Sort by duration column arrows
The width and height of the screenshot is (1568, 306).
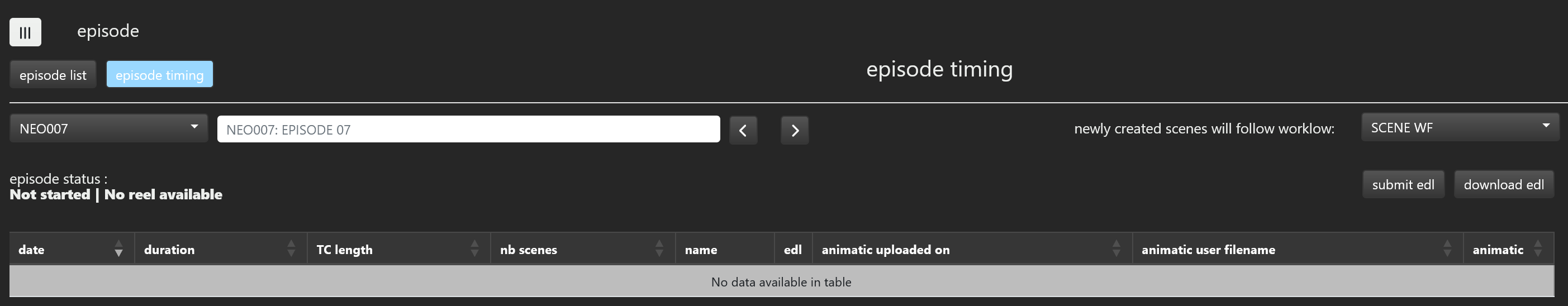coord(291,248)
